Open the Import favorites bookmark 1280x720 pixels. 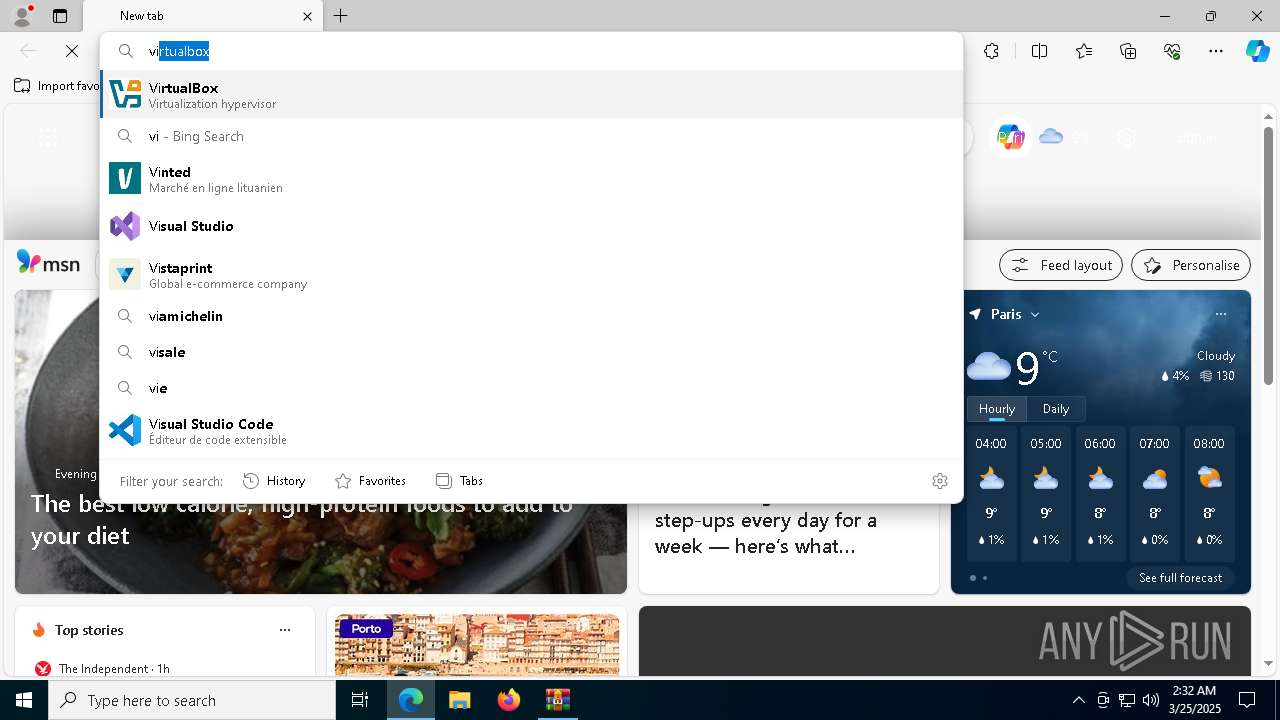pos(58,86)
